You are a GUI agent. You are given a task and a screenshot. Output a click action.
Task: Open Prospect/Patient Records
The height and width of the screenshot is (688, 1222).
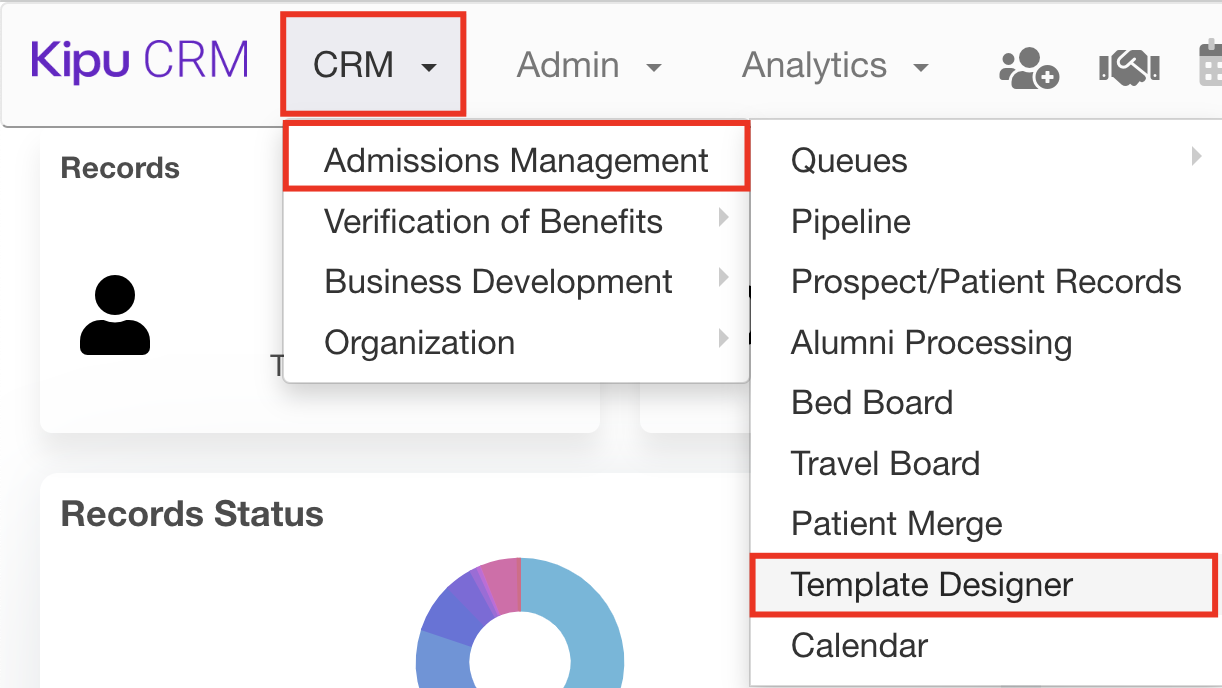pos(986,282)
